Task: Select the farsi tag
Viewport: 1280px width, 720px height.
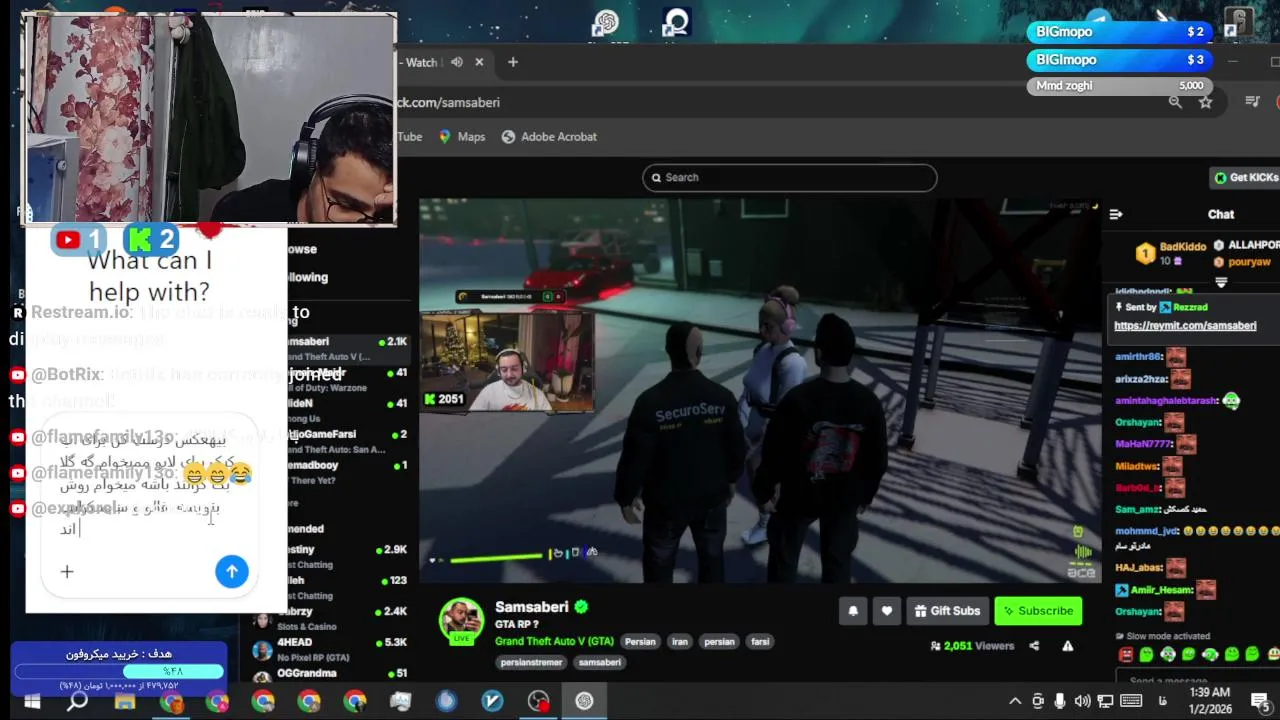Action: coord(760,642)
